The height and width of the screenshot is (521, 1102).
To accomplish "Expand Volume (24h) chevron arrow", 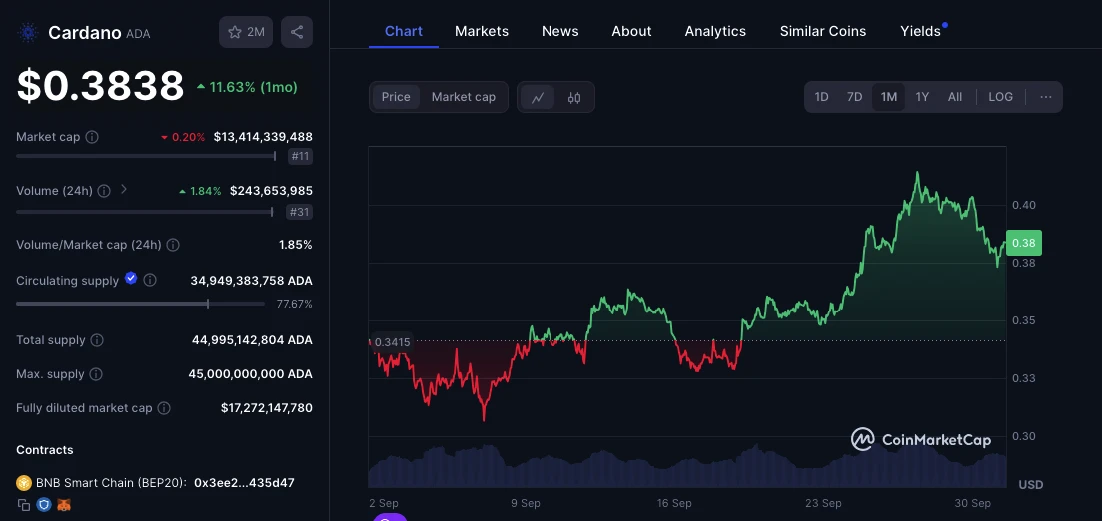I will [x=124, y=189].
